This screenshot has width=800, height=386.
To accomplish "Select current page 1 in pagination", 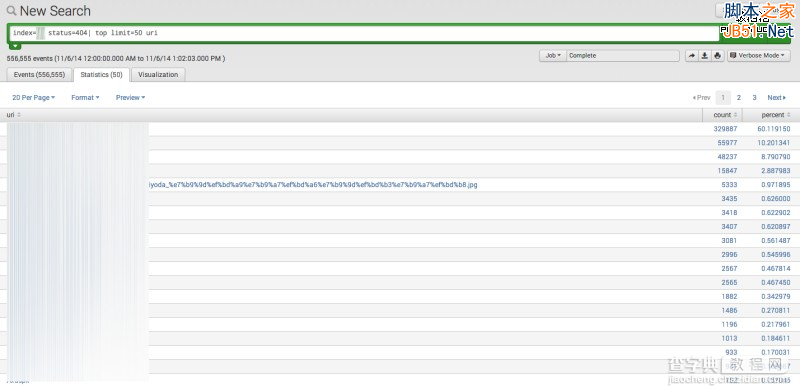I will click(x=723, y=97).
